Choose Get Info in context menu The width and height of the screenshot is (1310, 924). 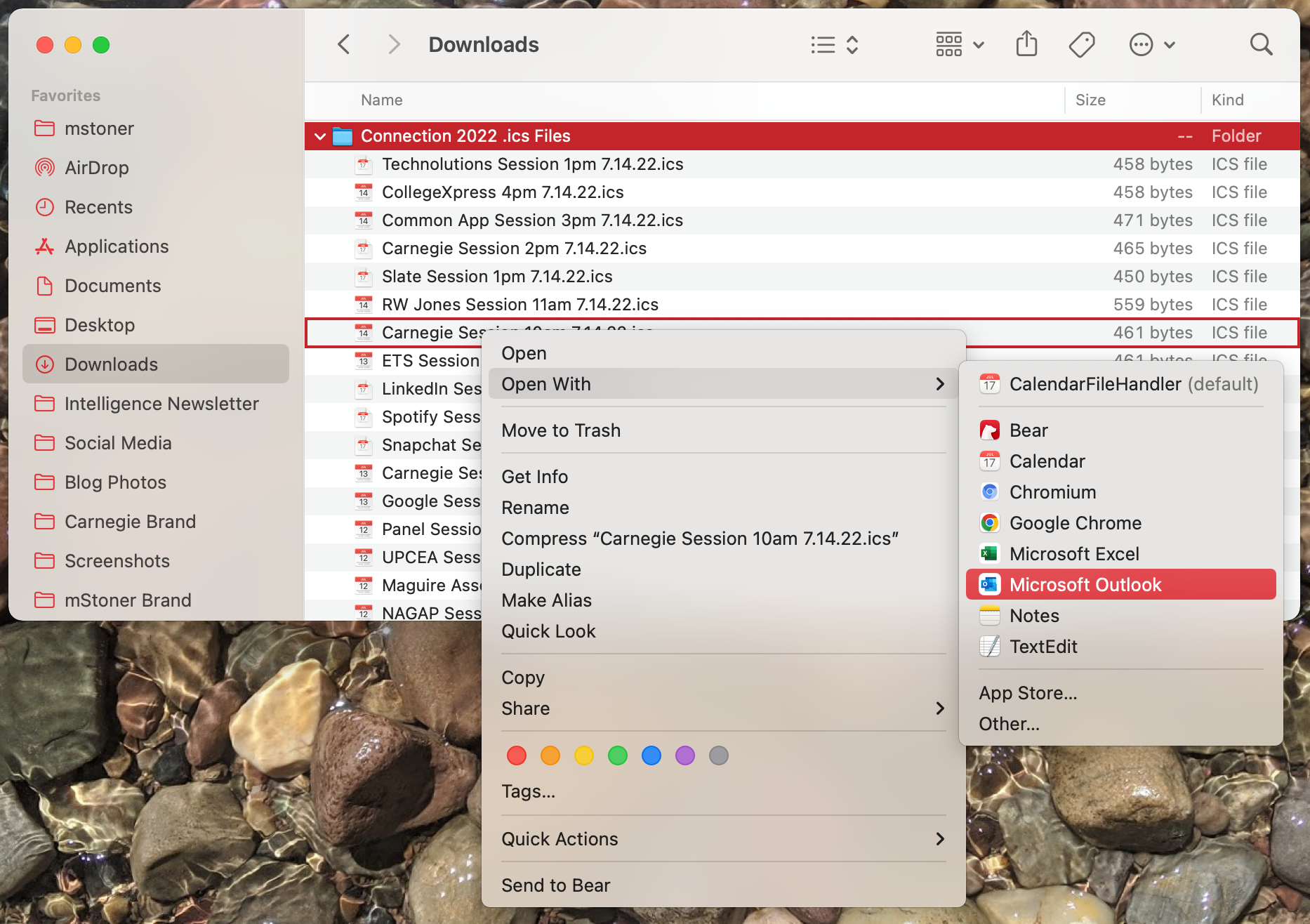click(723, 477)
